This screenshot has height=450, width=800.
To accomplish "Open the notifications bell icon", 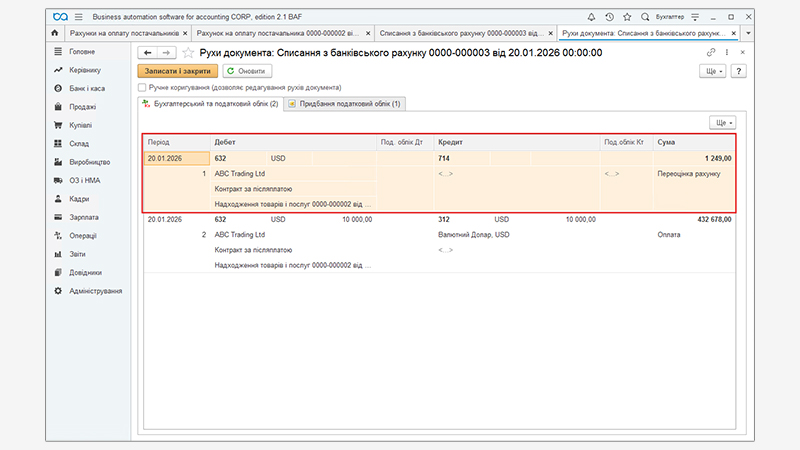I will point(592,17).
